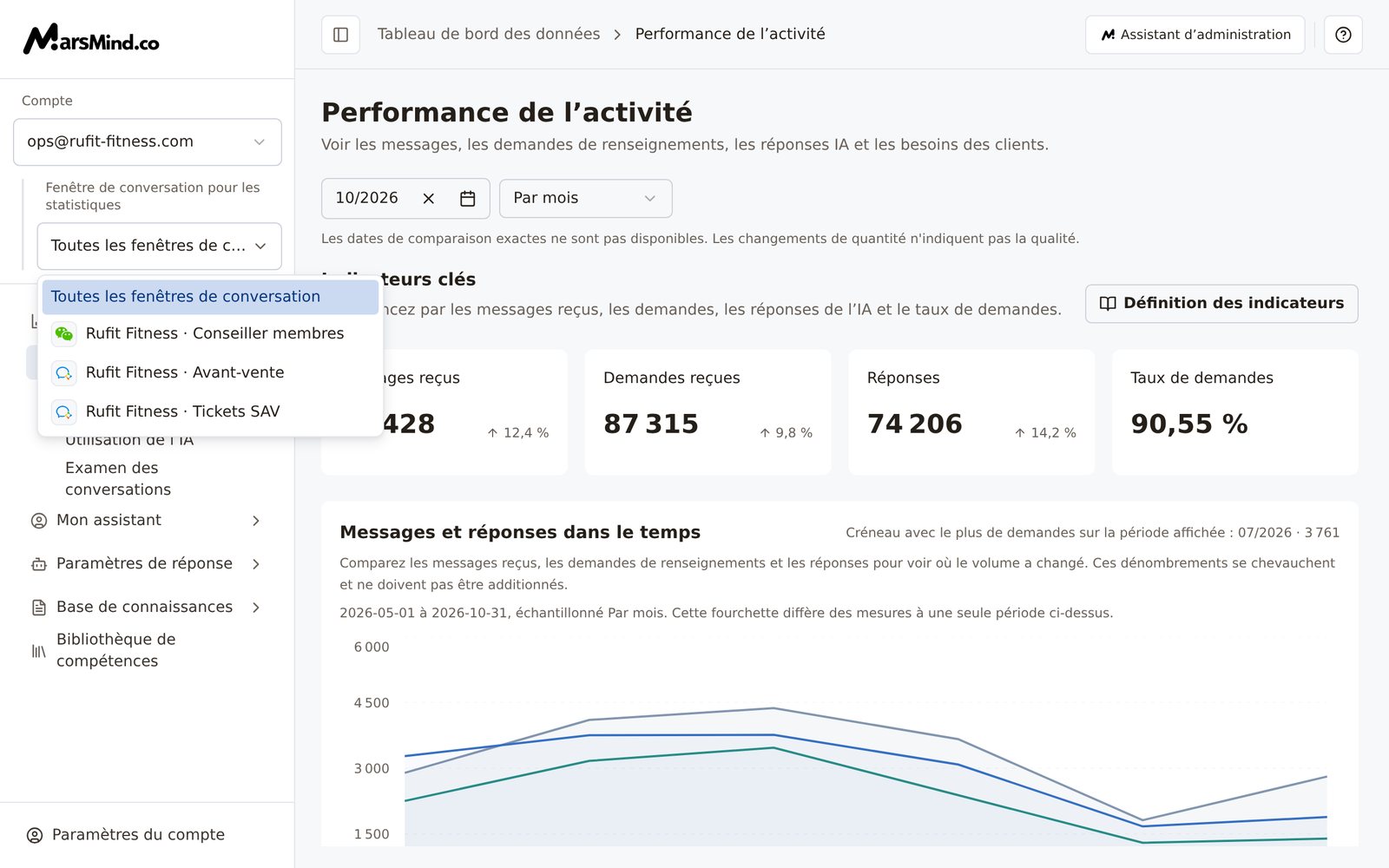
Task: Click the MarsMind.co logo
Action: (91, 39)
